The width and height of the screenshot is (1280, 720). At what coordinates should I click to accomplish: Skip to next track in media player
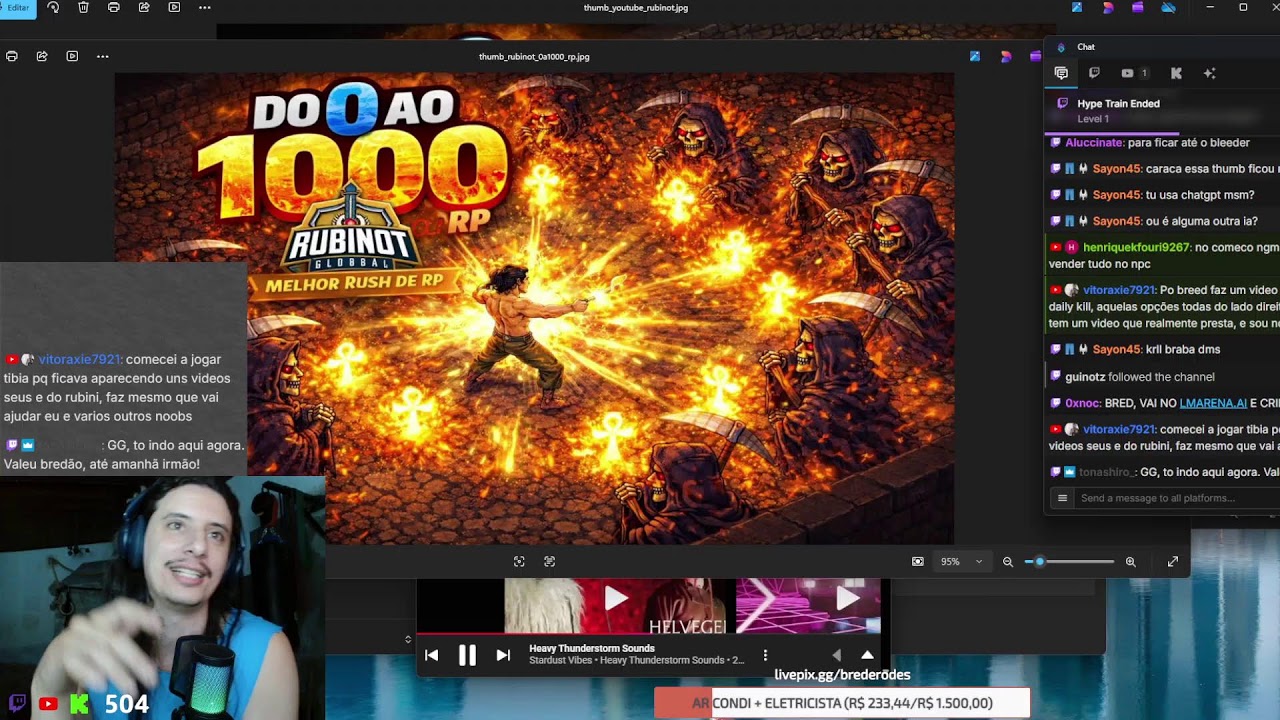coord(503,656)
